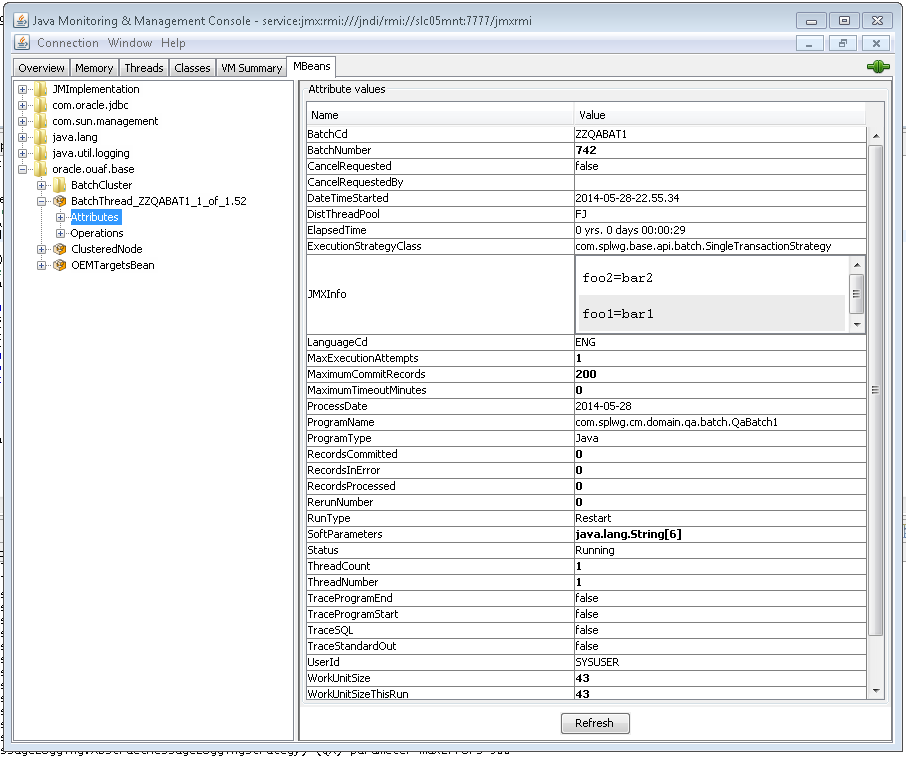This screenshot has width=906, height=757.
Task: Click the BatchCluster folder icon
Action: tap(60, 185)
